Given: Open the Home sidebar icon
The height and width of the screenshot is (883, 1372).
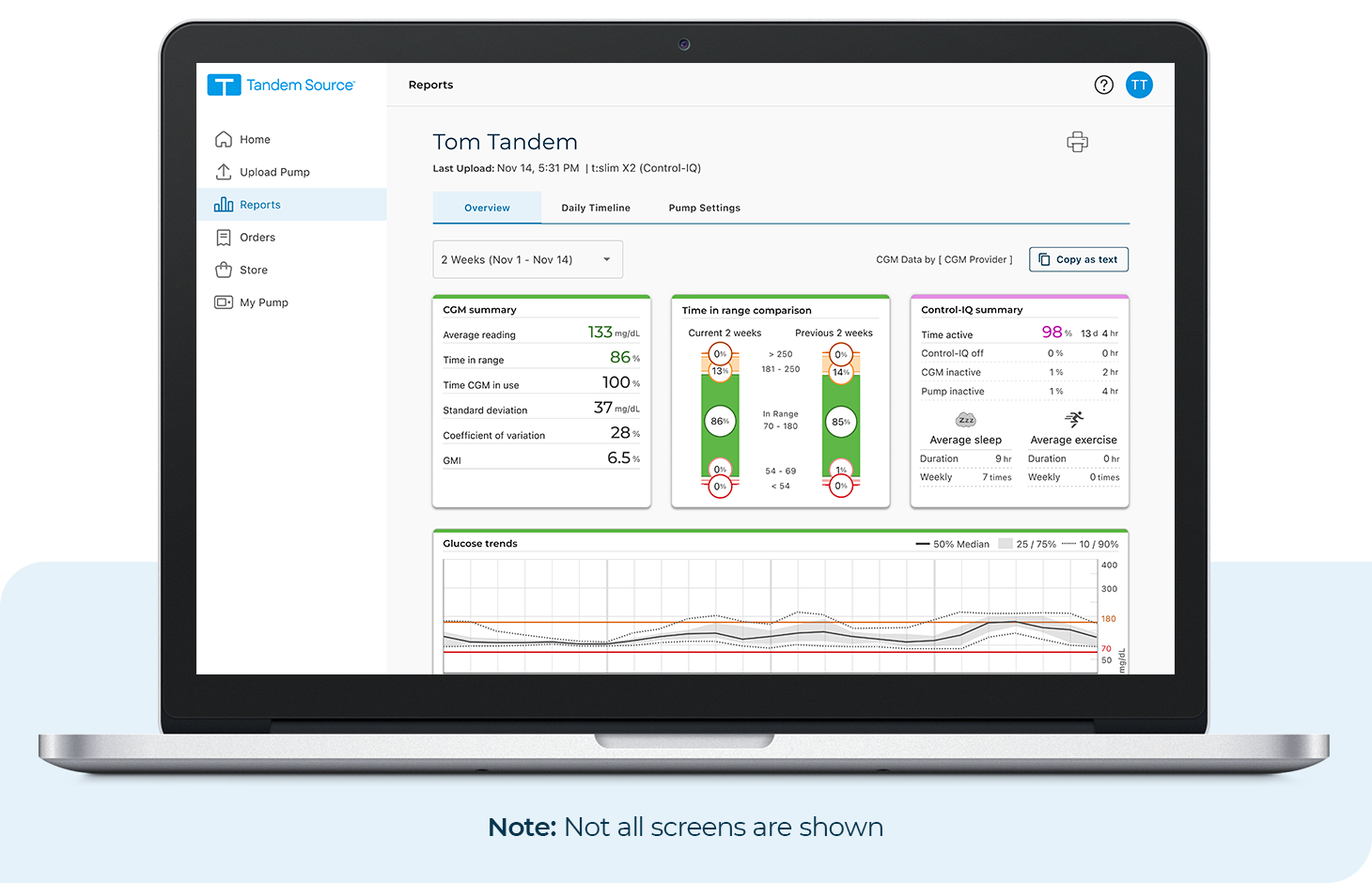Looking at the screenshot, I should (x=224, y=139).
